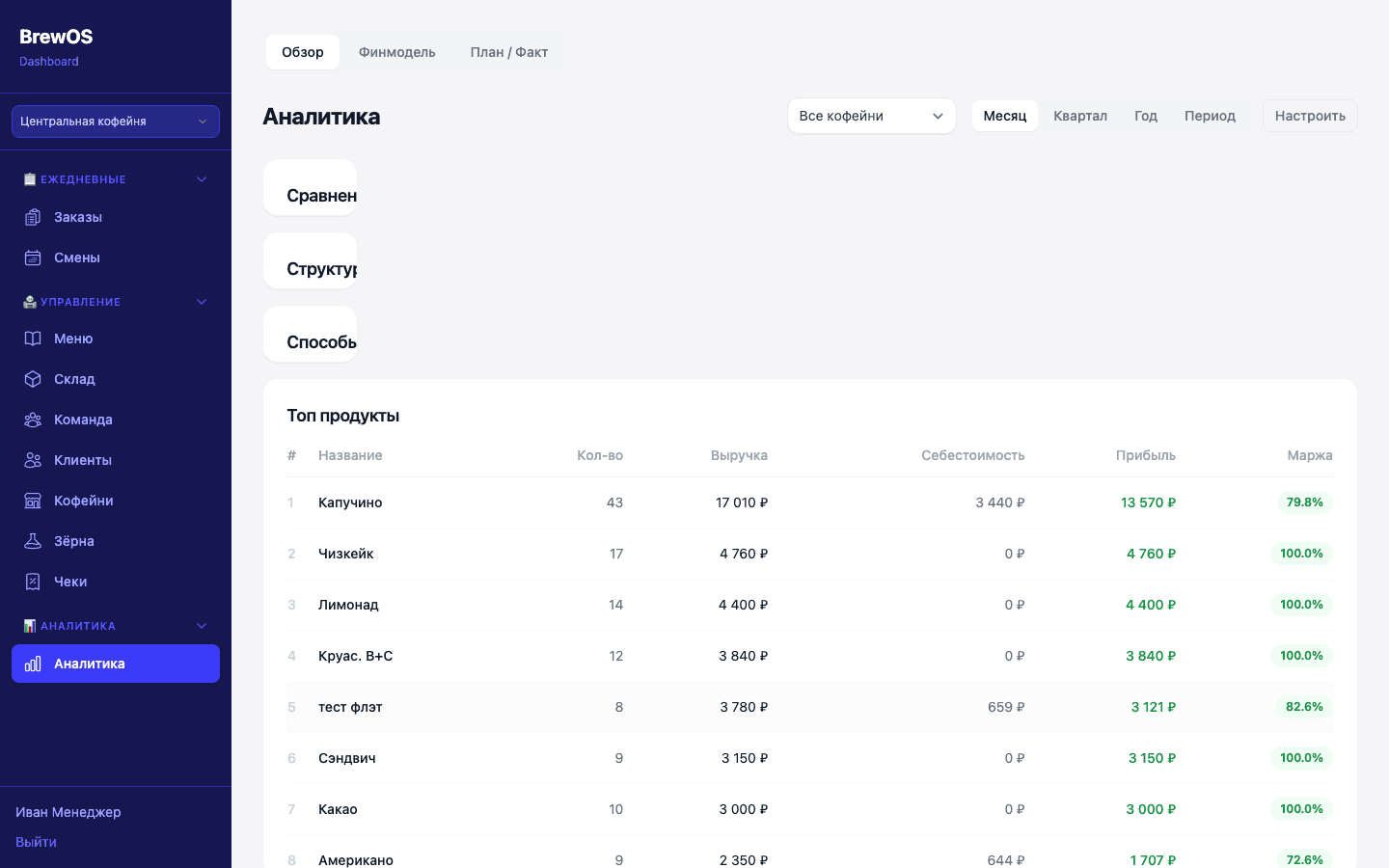Click the BrewOS logo title
1389x868 pixels.
(56, 37)
